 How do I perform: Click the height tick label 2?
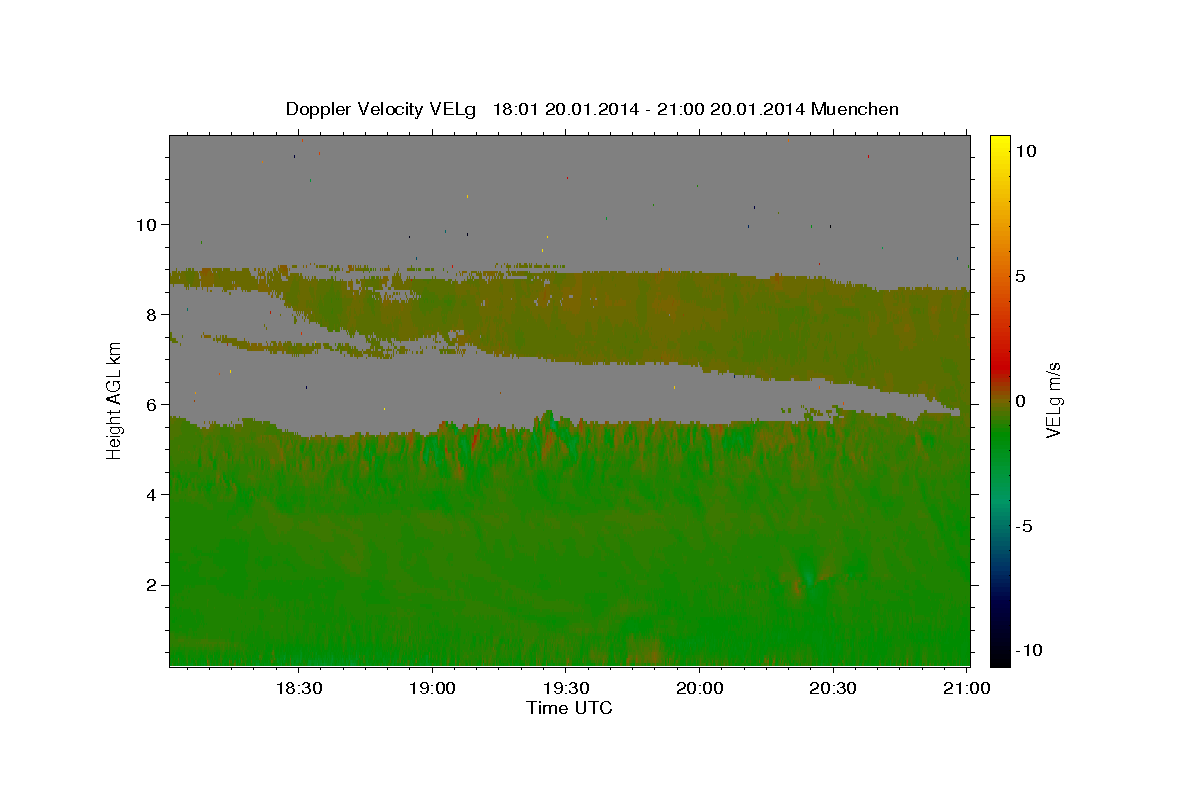point(153,584)
